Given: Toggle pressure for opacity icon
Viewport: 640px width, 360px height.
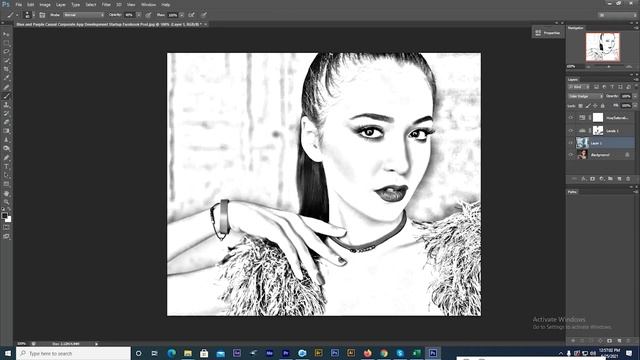Looking at the screenshot, I should click(148, 15).
